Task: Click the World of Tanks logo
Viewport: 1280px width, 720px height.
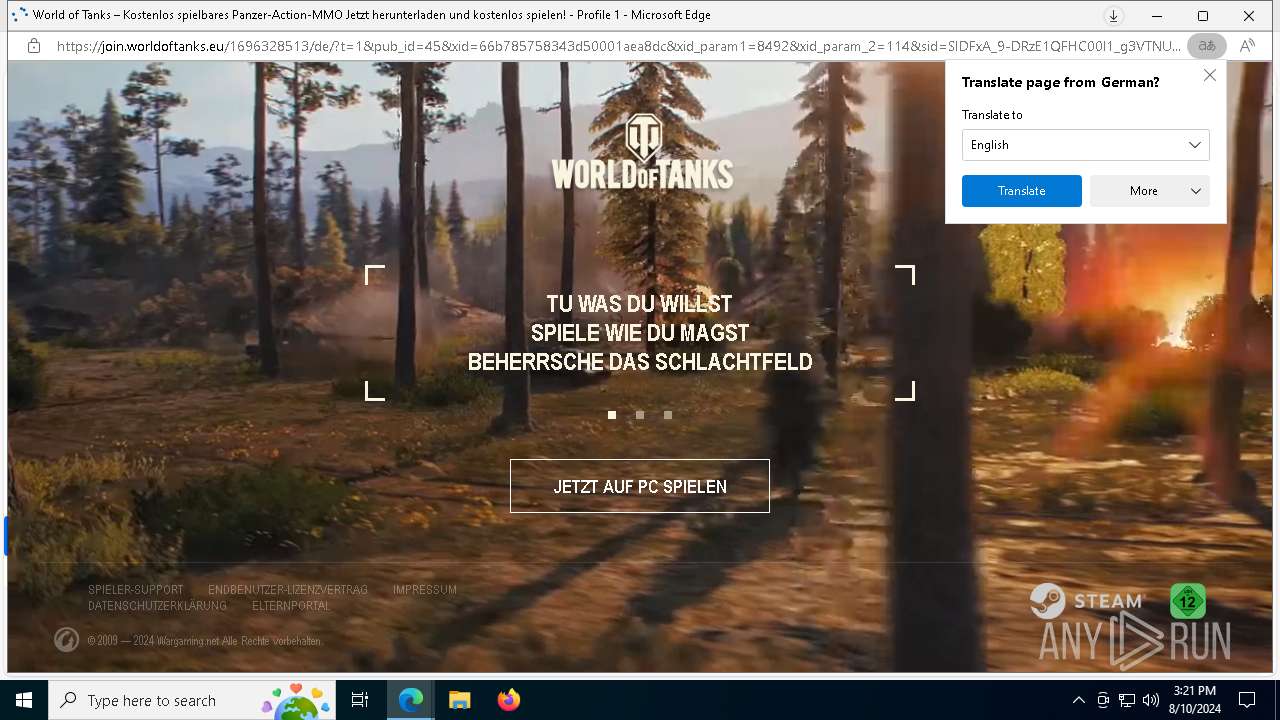Action: click(x=642, y=152)
